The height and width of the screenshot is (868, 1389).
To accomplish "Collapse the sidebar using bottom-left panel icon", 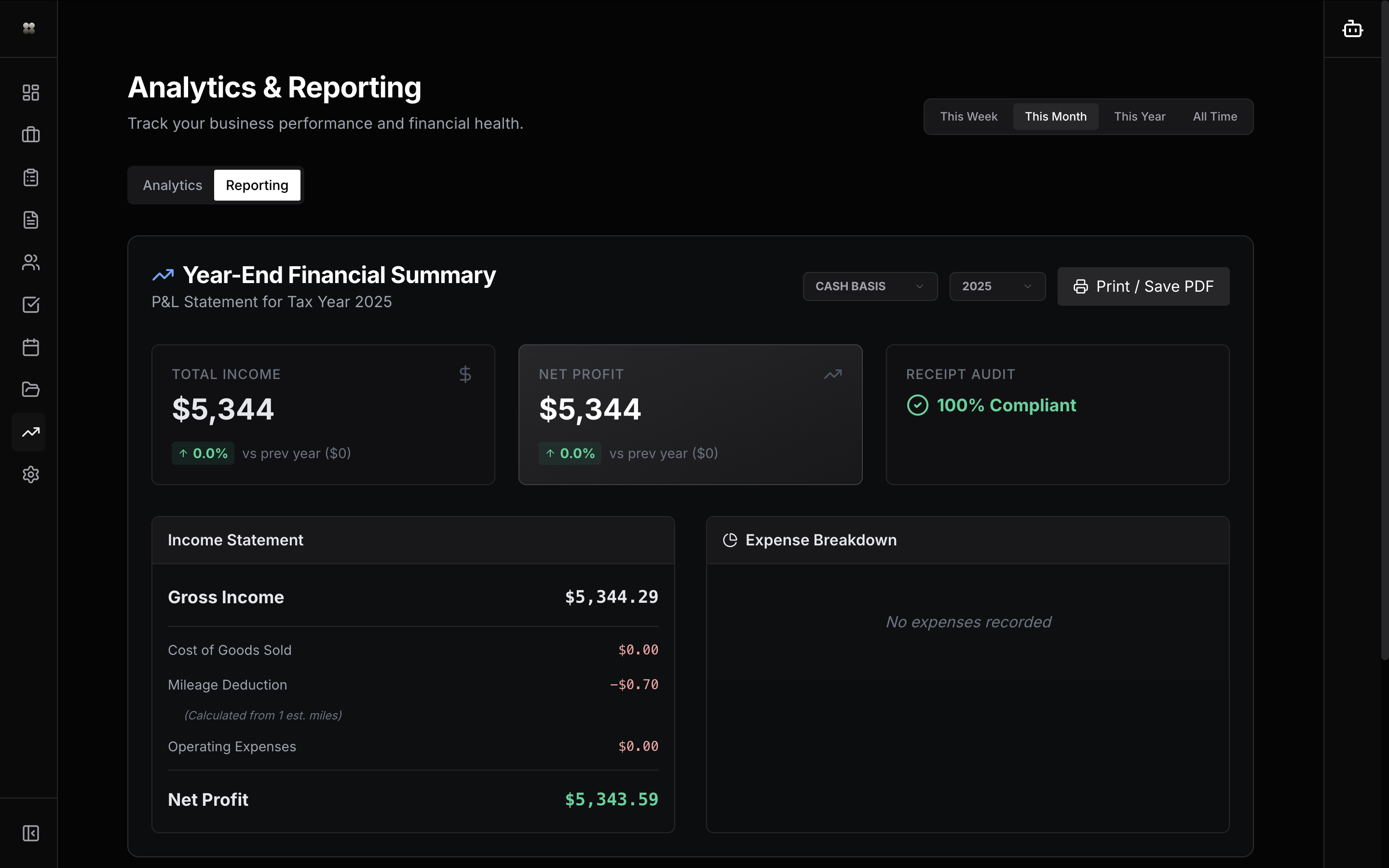I will pyautogui.click(x=30, y=833).
